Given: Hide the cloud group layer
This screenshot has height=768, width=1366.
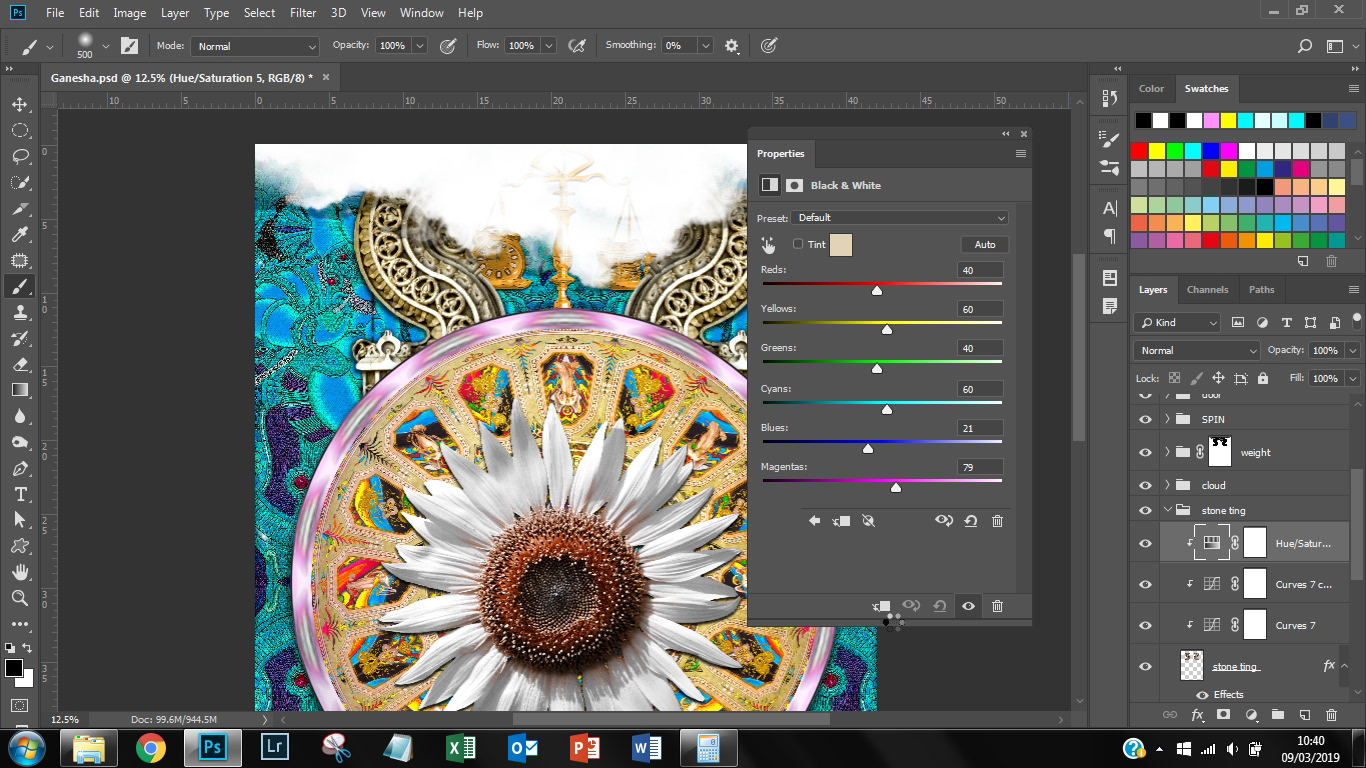Looking at the screenshot, I should click(x=1146, y=485).
